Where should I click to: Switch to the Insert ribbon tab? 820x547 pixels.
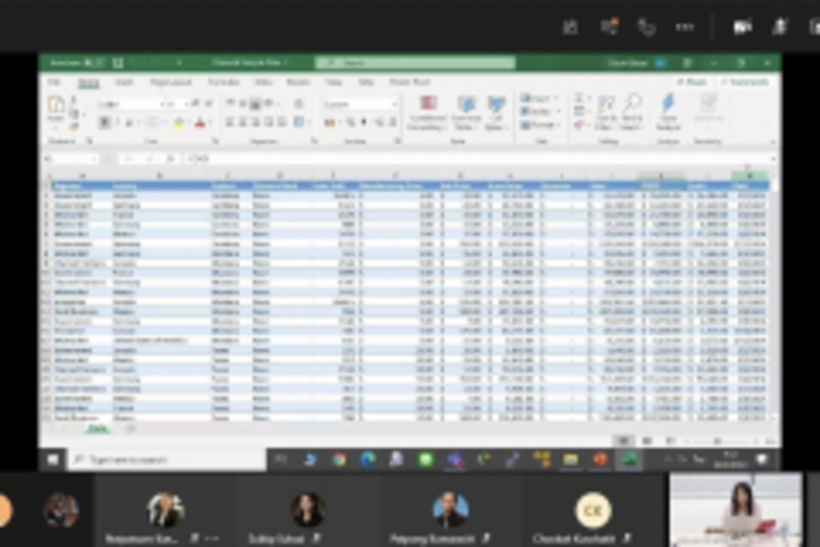click(124, 82)
